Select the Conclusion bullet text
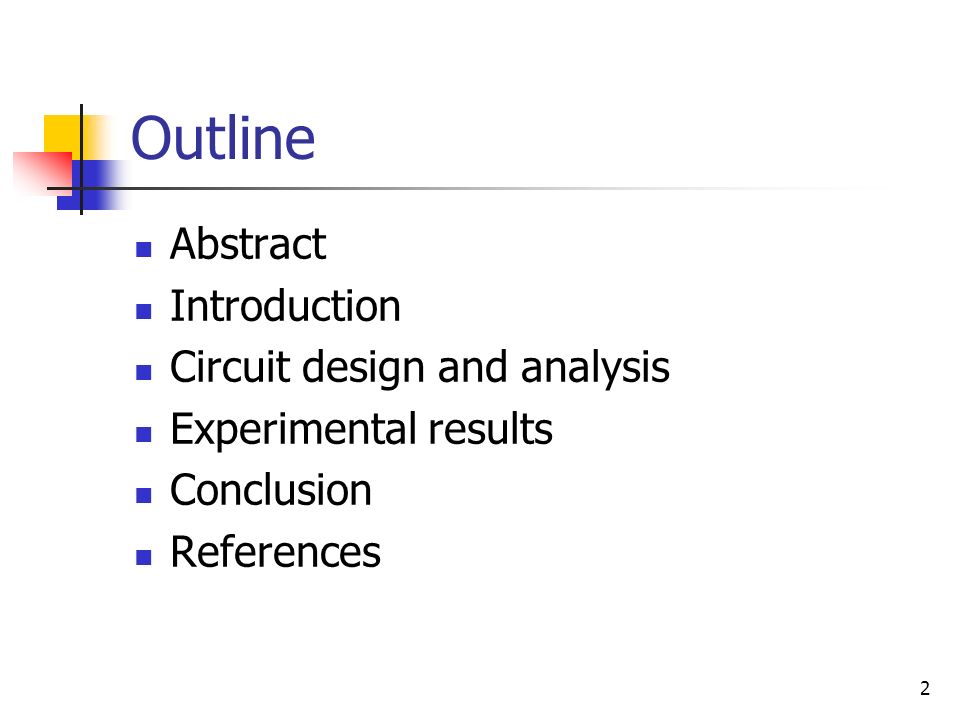 click(271, 490)
